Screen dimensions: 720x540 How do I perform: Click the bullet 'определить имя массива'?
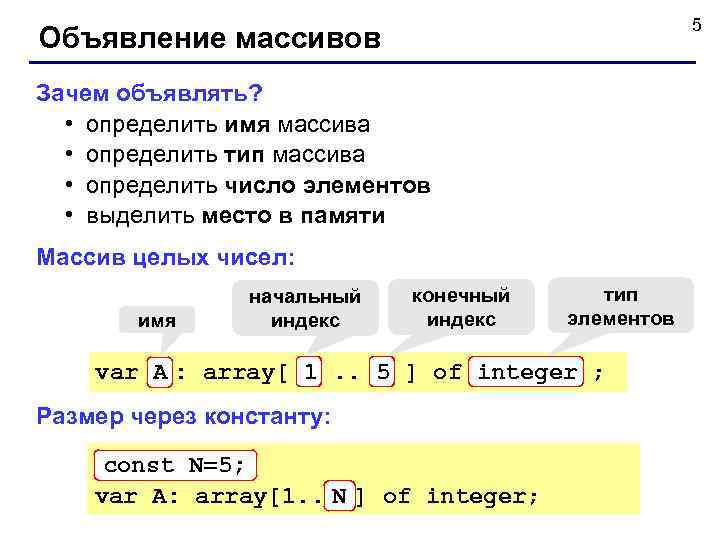pyautogui.click(x=228, y=125)
